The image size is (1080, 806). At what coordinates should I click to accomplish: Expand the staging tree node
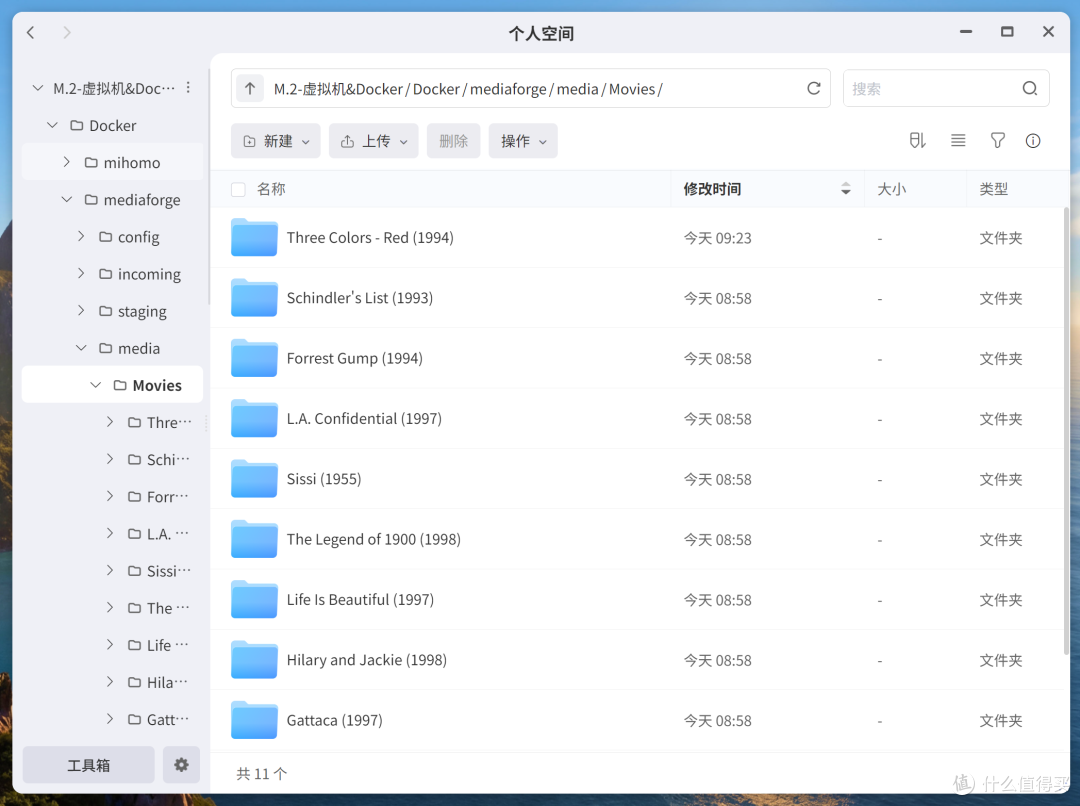pyautogui.click(x=81, y=311)
